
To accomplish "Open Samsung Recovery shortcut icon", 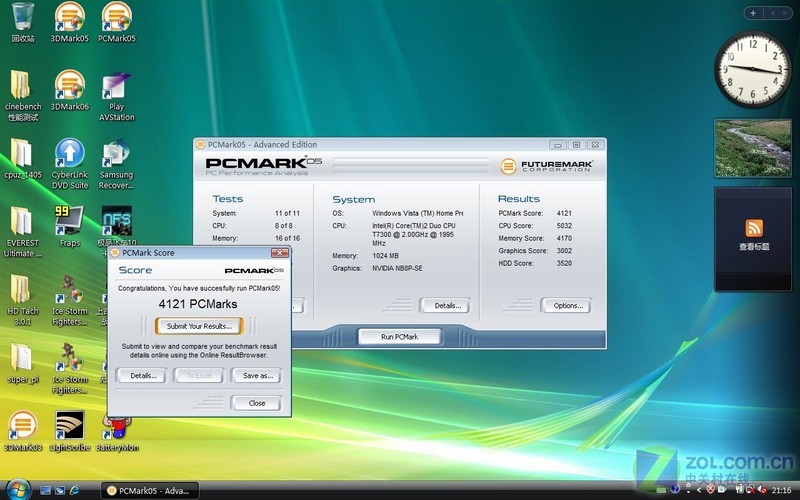I will [x=116, y=163].
